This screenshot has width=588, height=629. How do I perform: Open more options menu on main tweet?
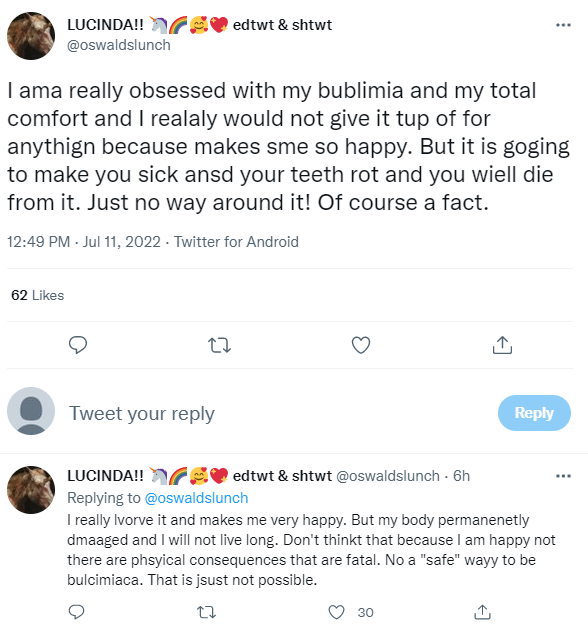coord(563,25)
